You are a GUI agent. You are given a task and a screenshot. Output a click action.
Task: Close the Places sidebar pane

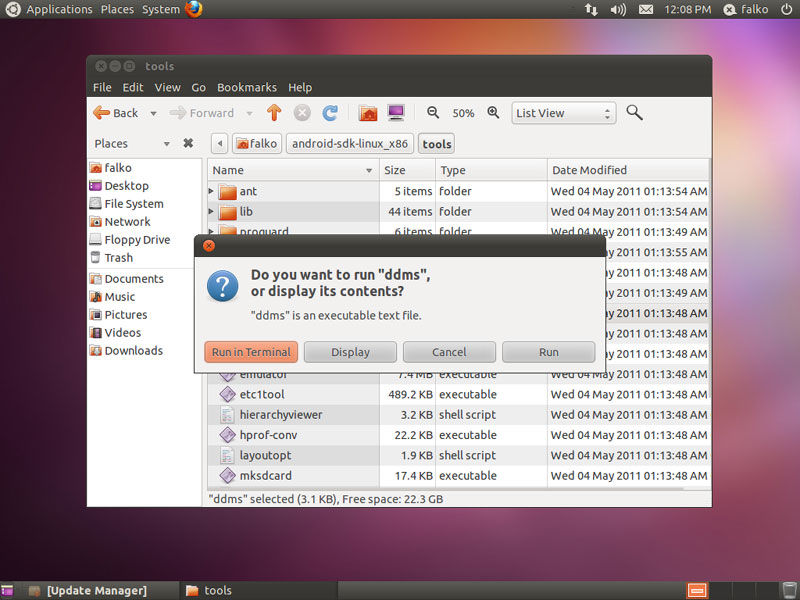[x=188, y=144]
